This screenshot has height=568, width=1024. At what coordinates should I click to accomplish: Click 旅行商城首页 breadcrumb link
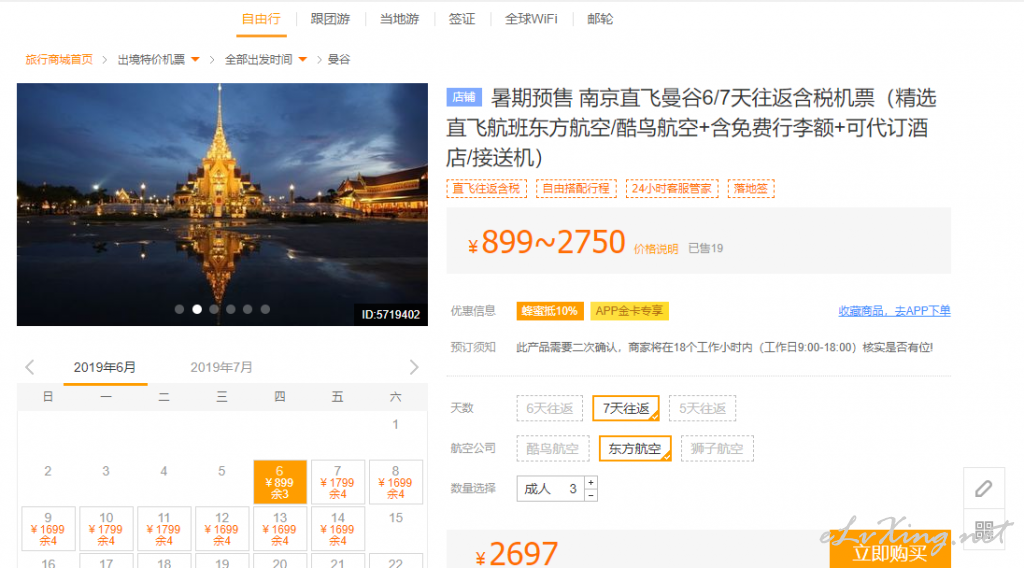click(x=59, y=59)
